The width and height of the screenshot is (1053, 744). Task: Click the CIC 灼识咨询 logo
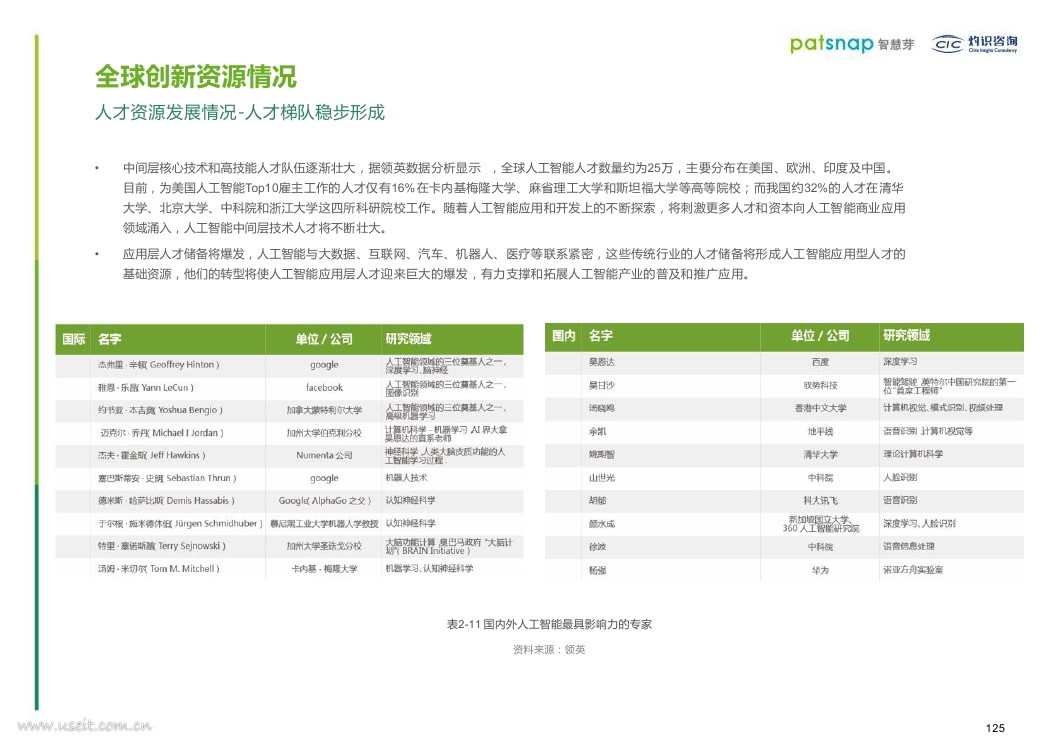974,44
